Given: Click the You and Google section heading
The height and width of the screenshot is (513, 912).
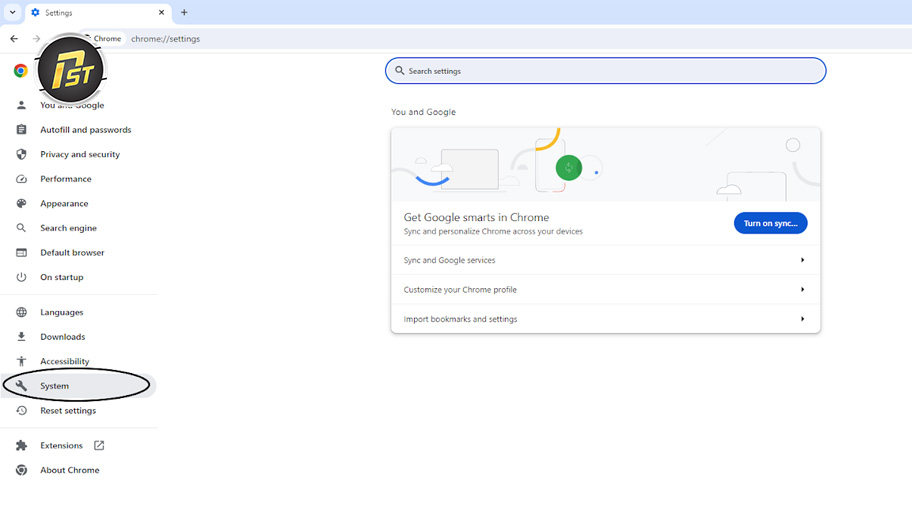Looking at the screenshot, I should click(423, 112).
